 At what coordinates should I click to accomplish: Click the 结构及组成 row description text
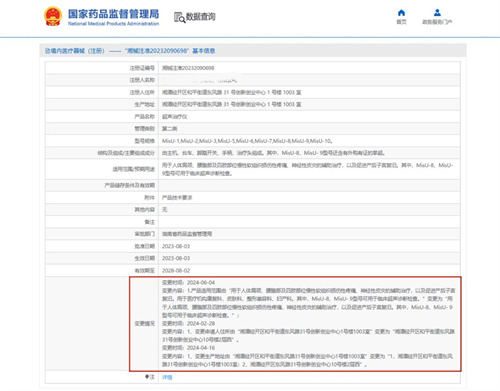click(x=273, y=153)
